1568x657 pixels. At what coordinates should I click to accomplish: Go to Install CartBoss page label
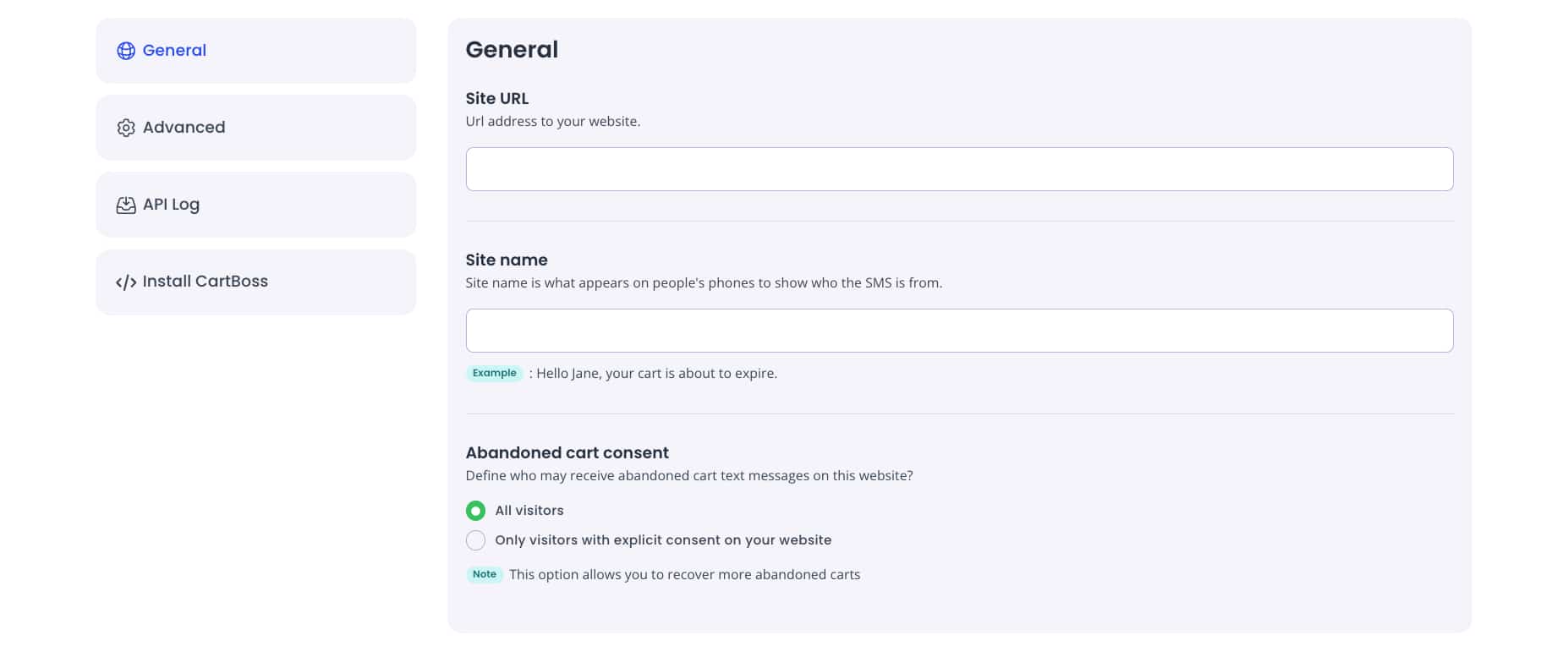(x=206, y=281)
